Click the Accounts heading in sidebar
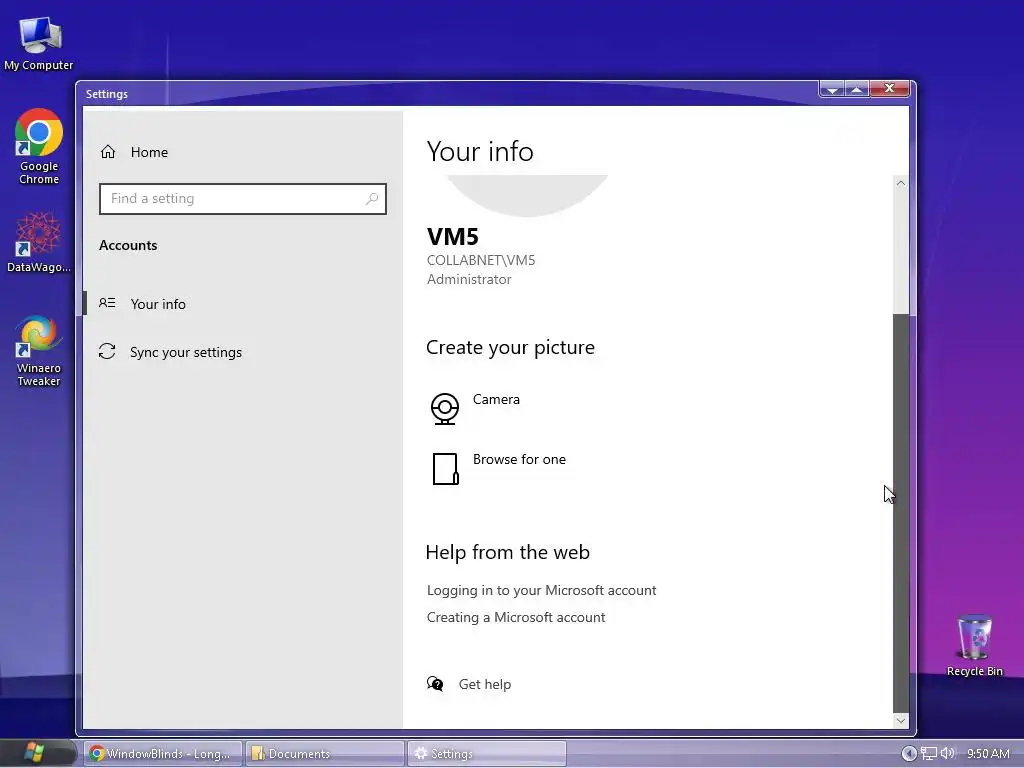 (128, 245)
